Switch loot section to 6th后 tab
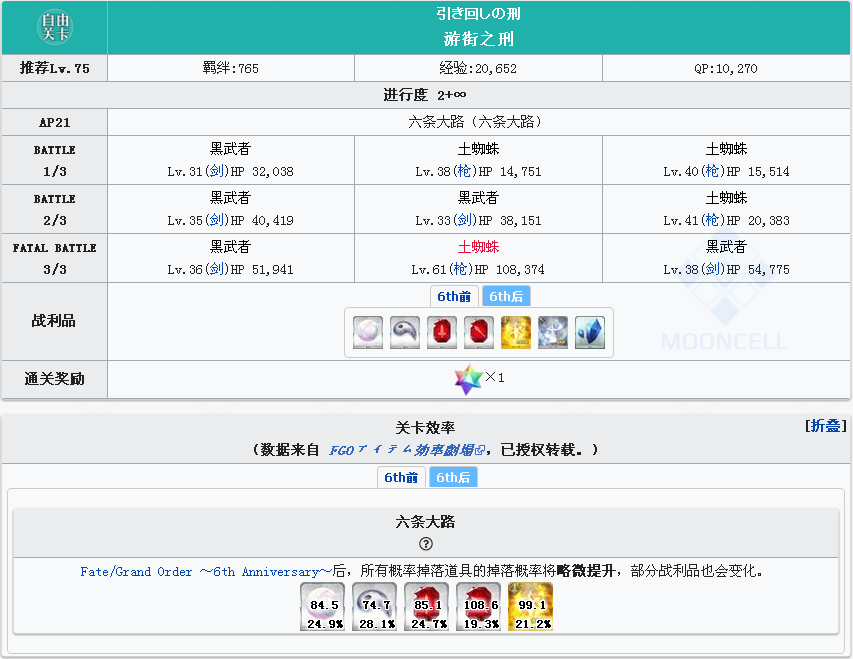 pyautogui.click(x=506, y=296)
